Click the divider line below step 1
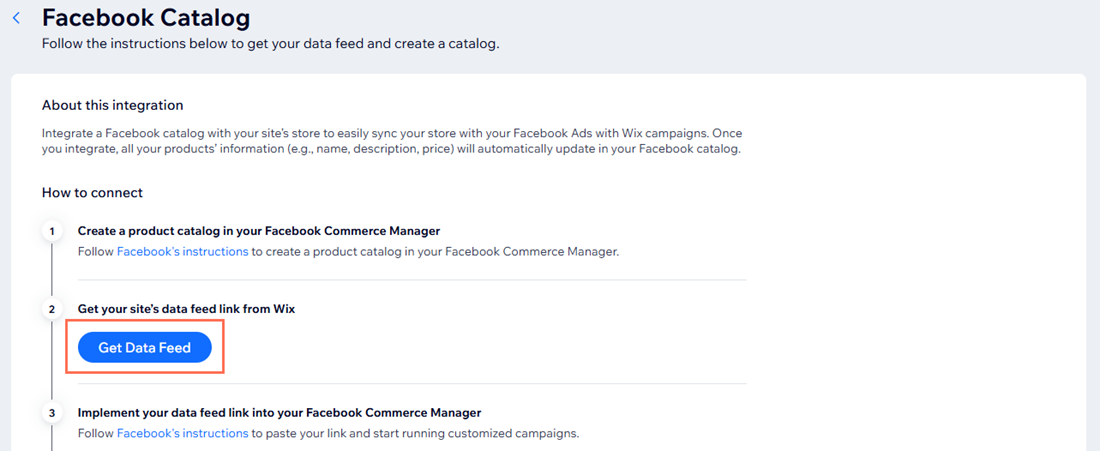Viewport: 1100px width, 451px height. pyautogui.click(x=412, y=280)
